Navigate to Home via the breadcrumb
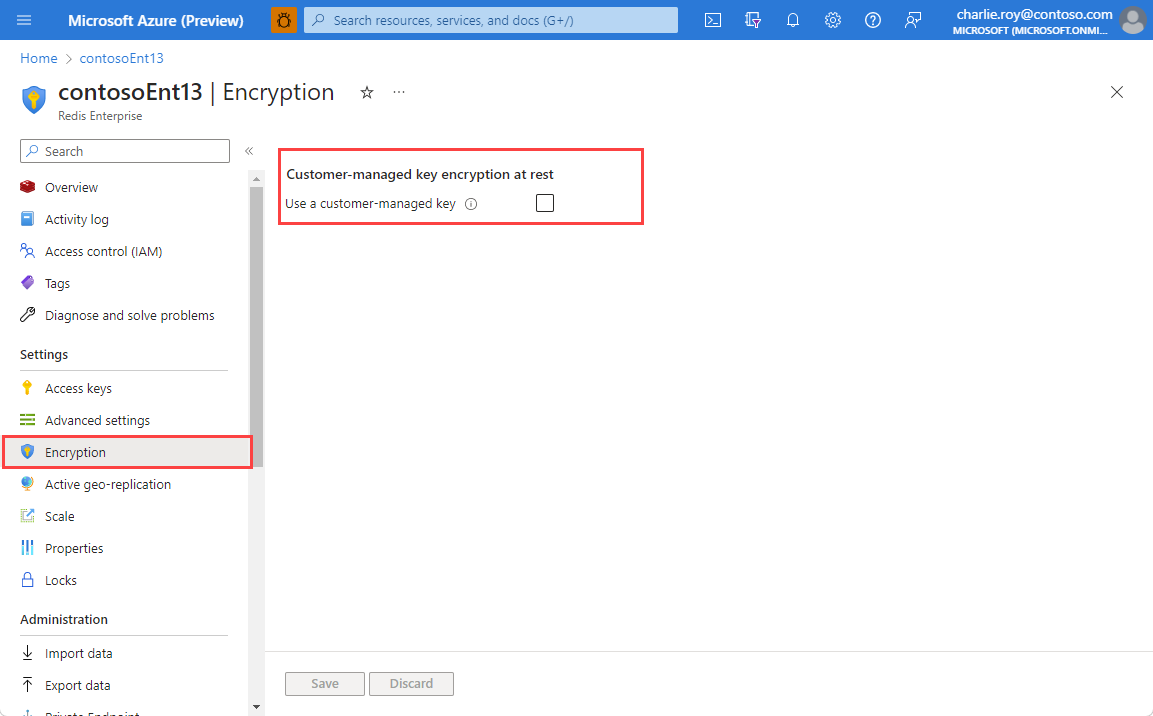This screenshot has height=716, width=1153. [38, 57]
